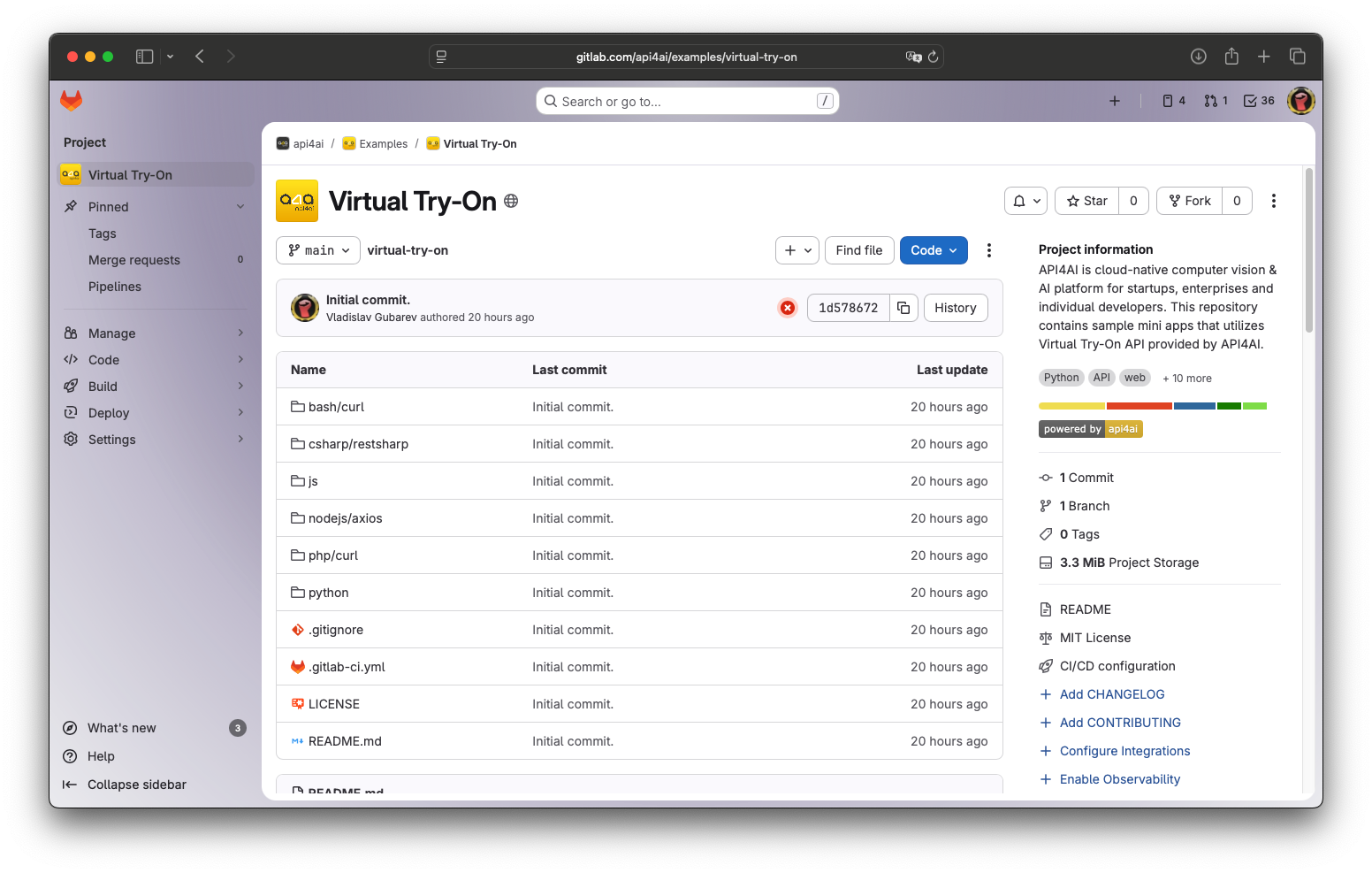Open the add file plus dropdown
This screenshot has height=873, width=1372.
(x=797, y=250)
